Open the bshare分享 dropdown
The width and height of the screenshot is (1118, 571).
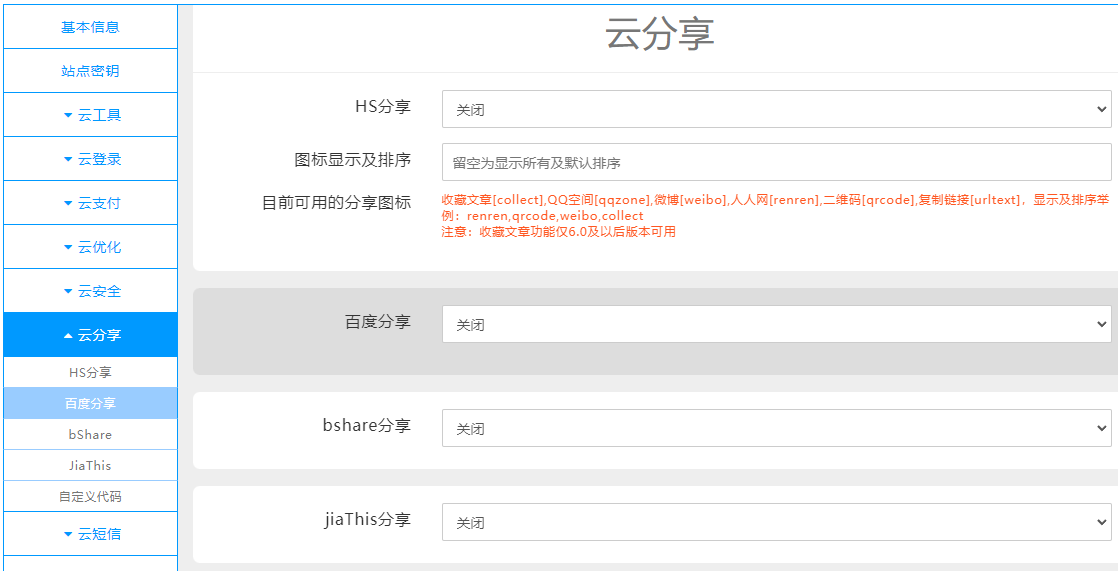point(776,428)
